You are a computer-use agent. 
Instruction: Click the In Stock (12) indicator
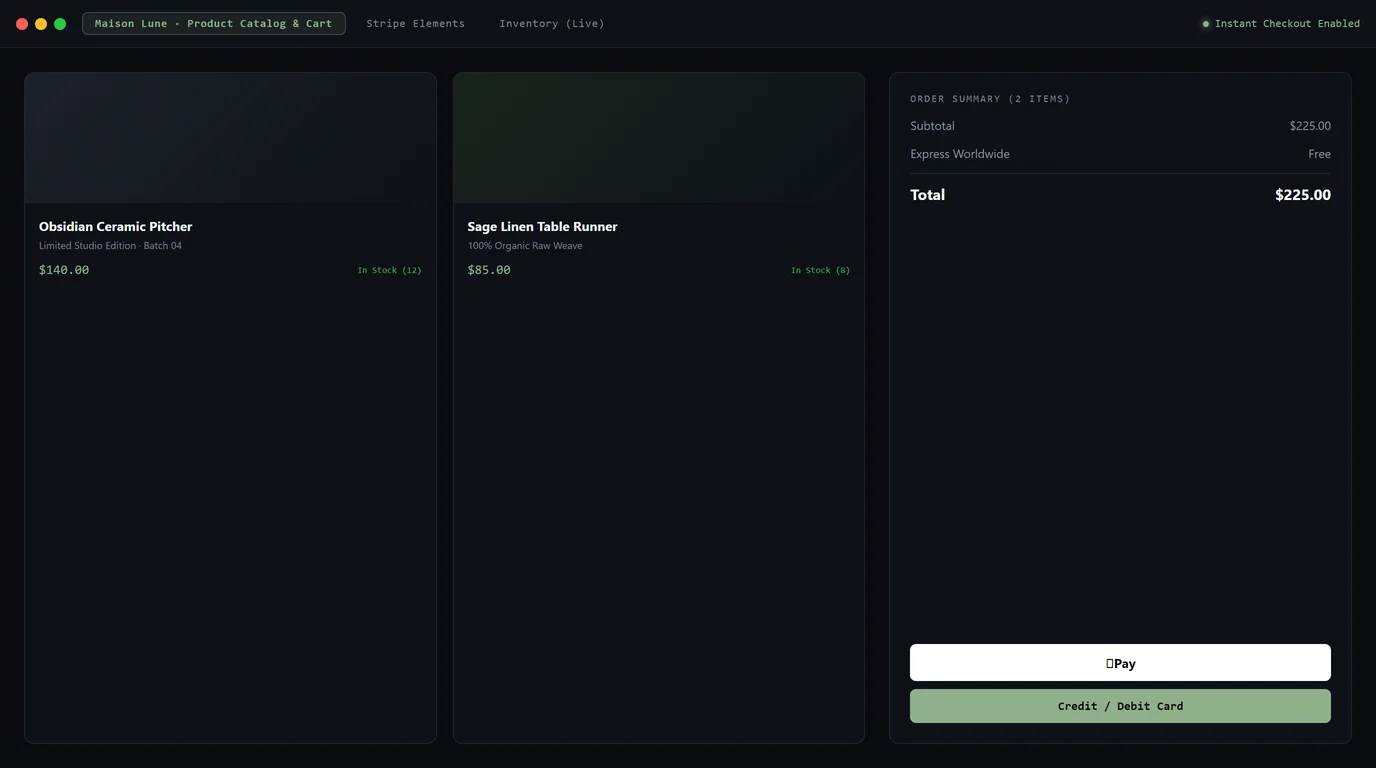coord(389,270)
